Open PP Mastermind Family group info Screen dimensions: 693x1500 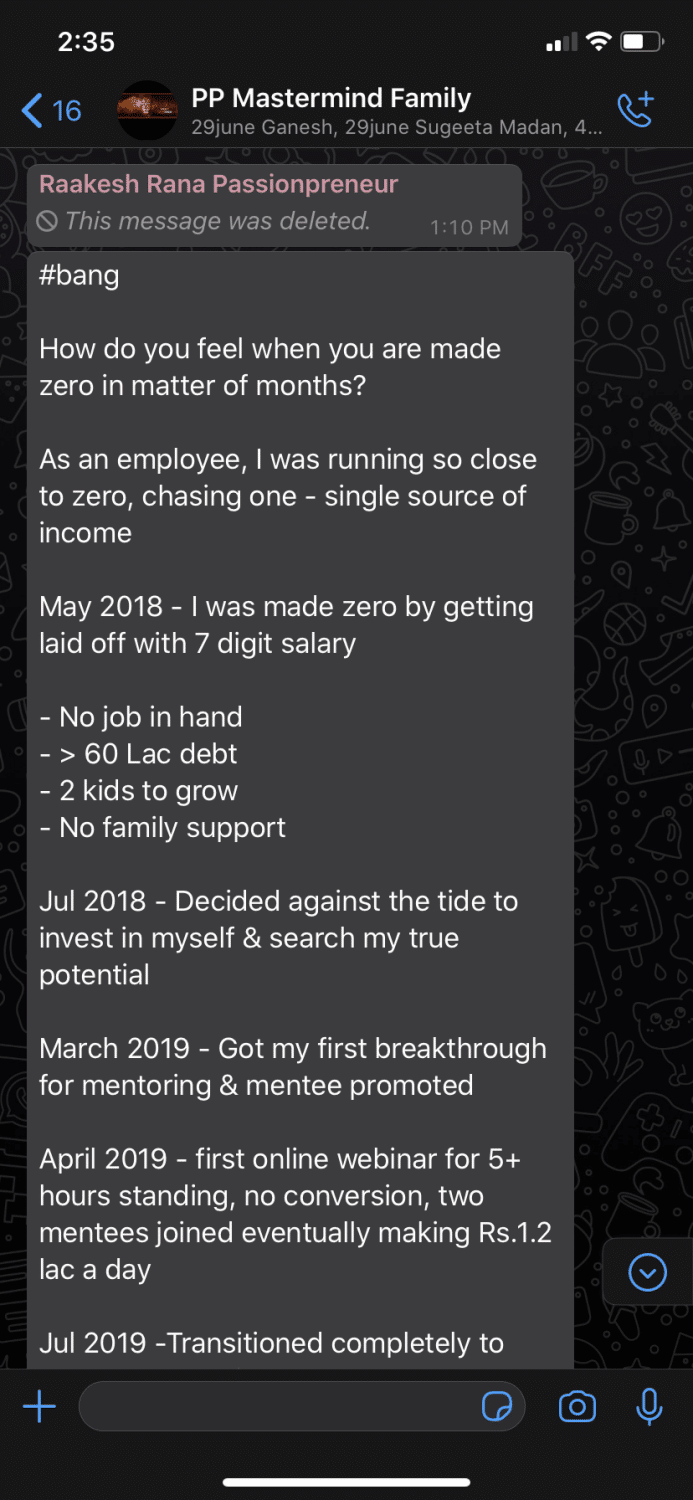coord(331,99)
